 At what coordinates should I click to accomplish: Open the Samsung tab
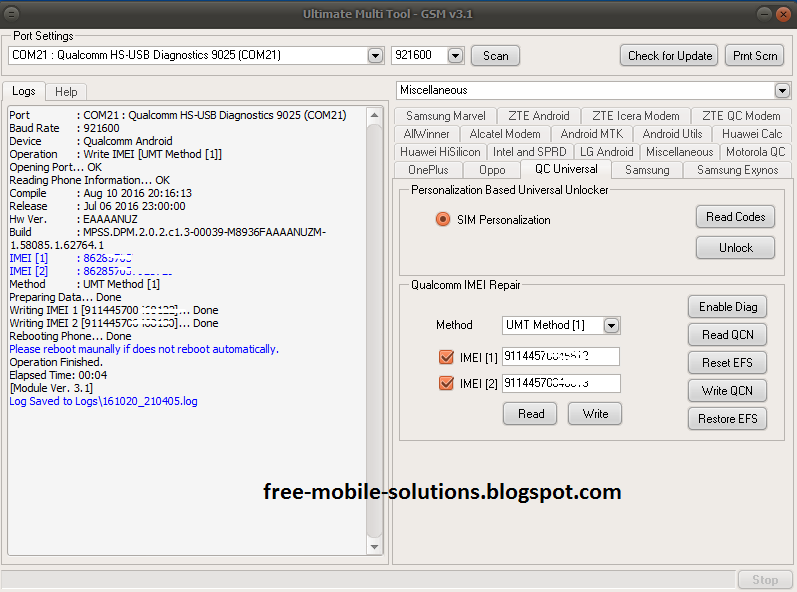[647, 170]
